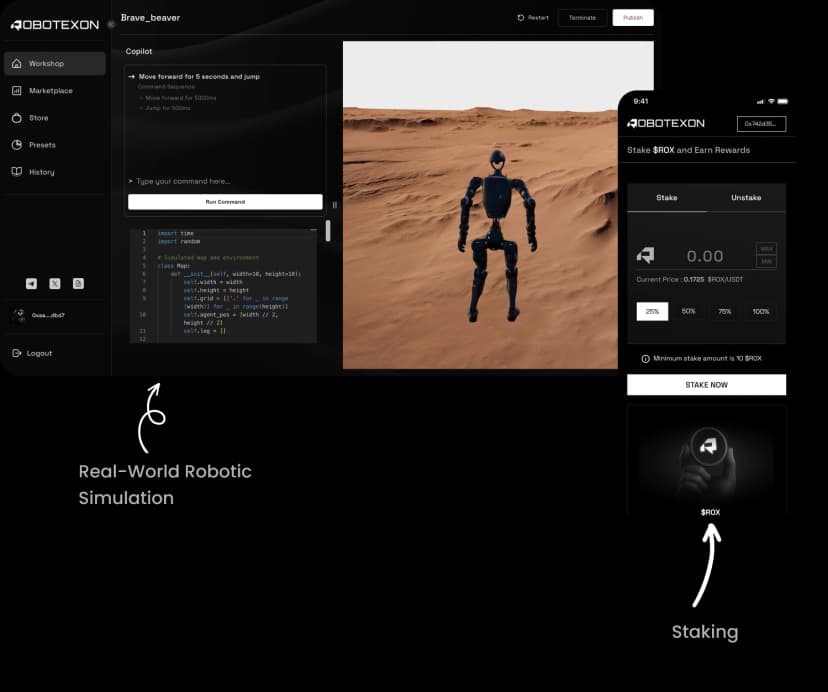
Task: Click the code editor scrollbar
Action: [328, 232]
